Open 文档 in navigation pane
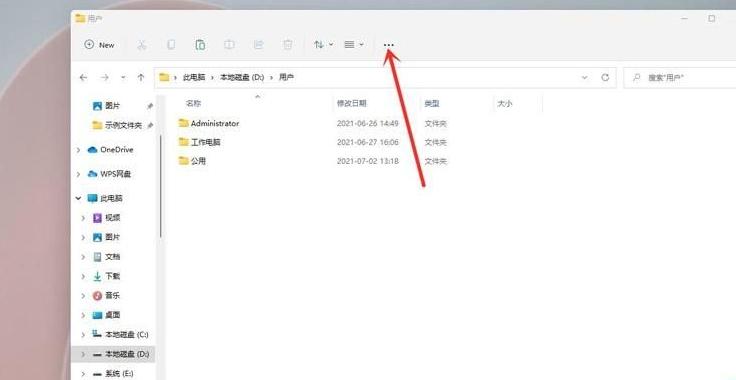The width and height of the screenshot is (736, 380). (113, 257)
